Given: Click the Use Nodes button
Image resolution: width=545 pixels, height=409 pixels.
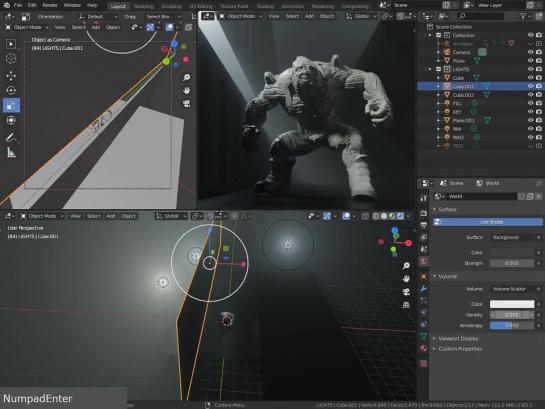Looking at the screenshot, I should (x=488, y=222).
